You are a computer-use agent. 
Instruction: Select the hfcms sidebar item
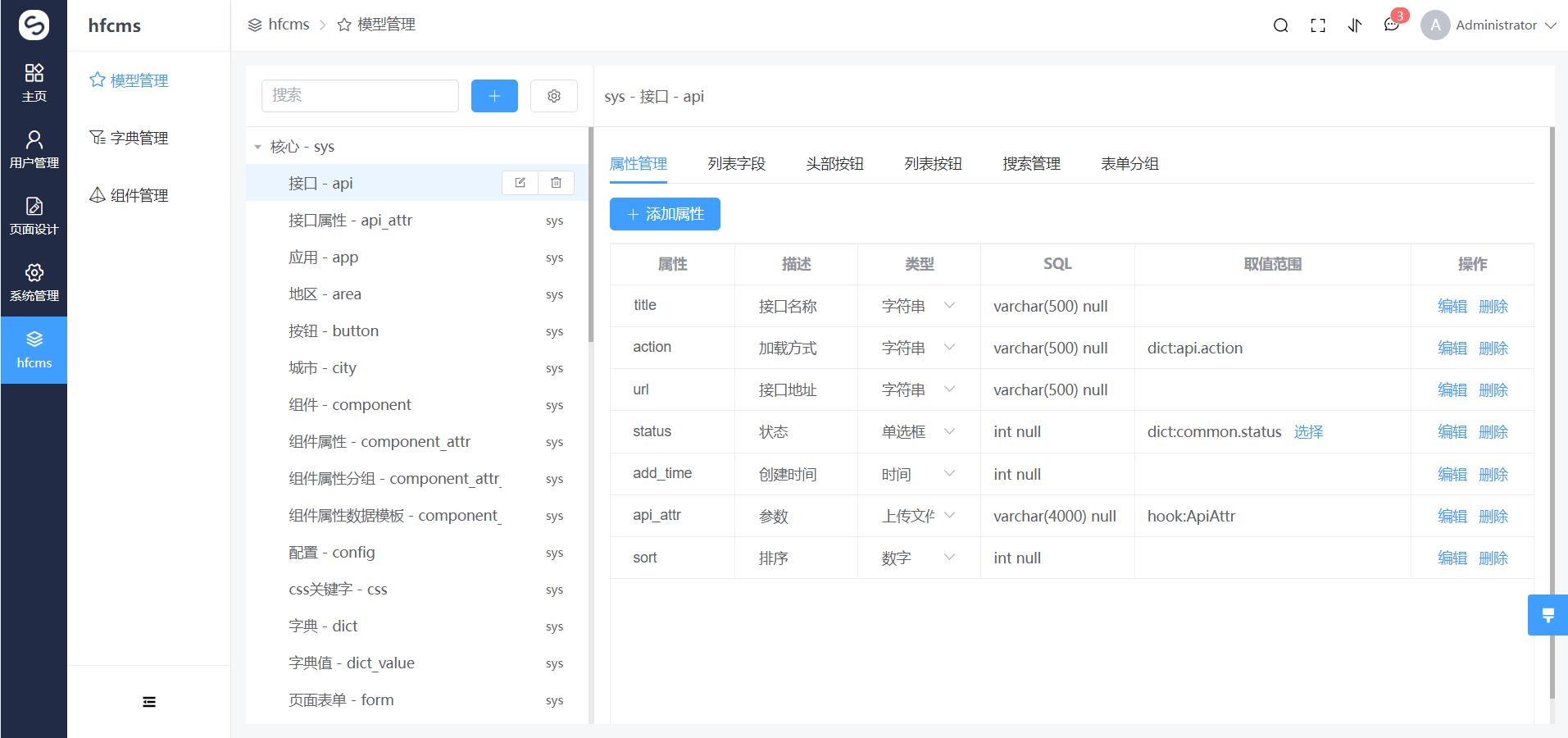pos(34,350)
